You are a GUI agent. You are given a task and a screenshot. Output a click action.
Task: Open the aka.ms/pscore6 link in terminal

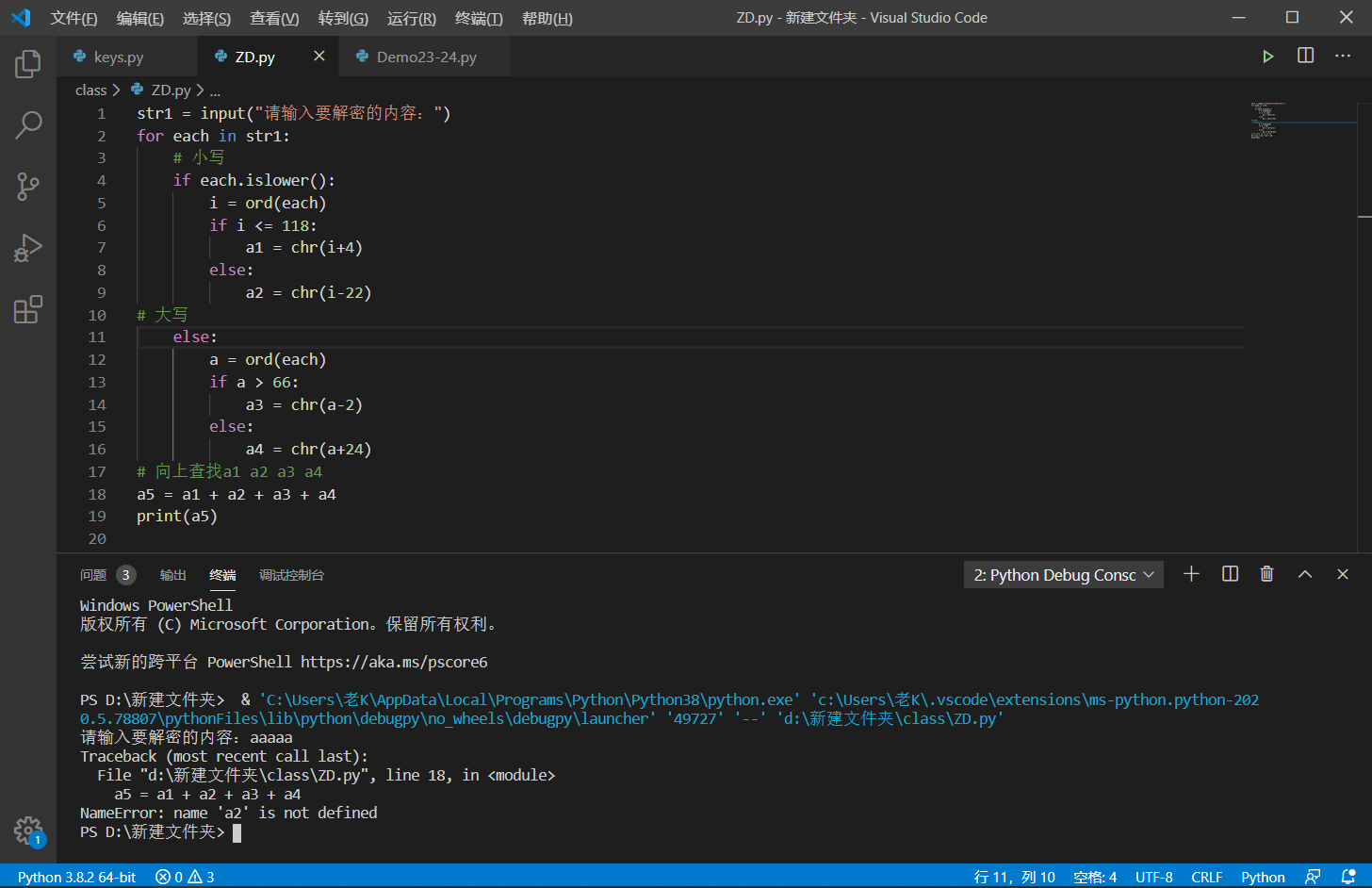394,662
